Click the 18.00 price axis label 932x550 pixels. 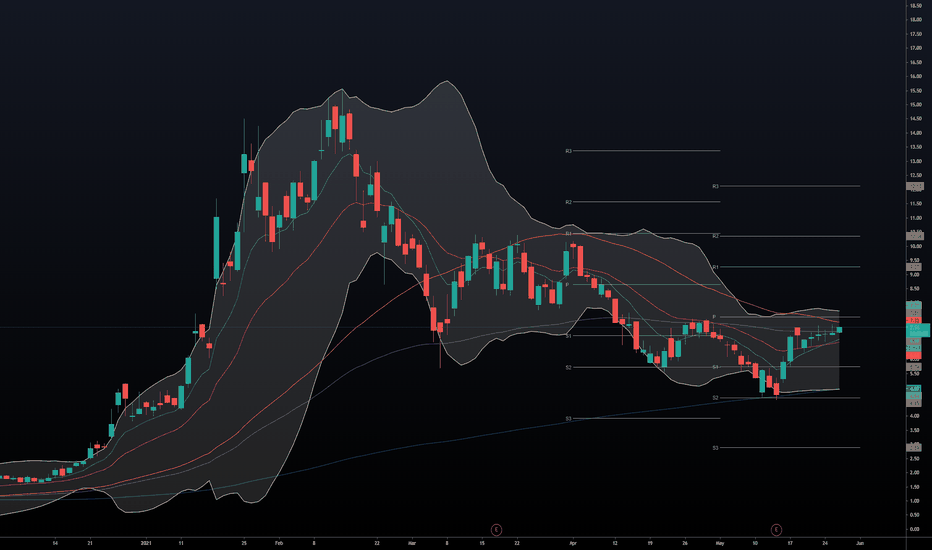915,20
